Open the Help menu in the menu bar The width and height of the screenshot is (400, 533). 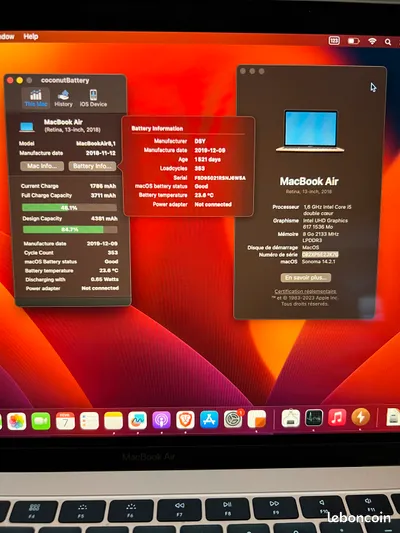coord(31,36)
